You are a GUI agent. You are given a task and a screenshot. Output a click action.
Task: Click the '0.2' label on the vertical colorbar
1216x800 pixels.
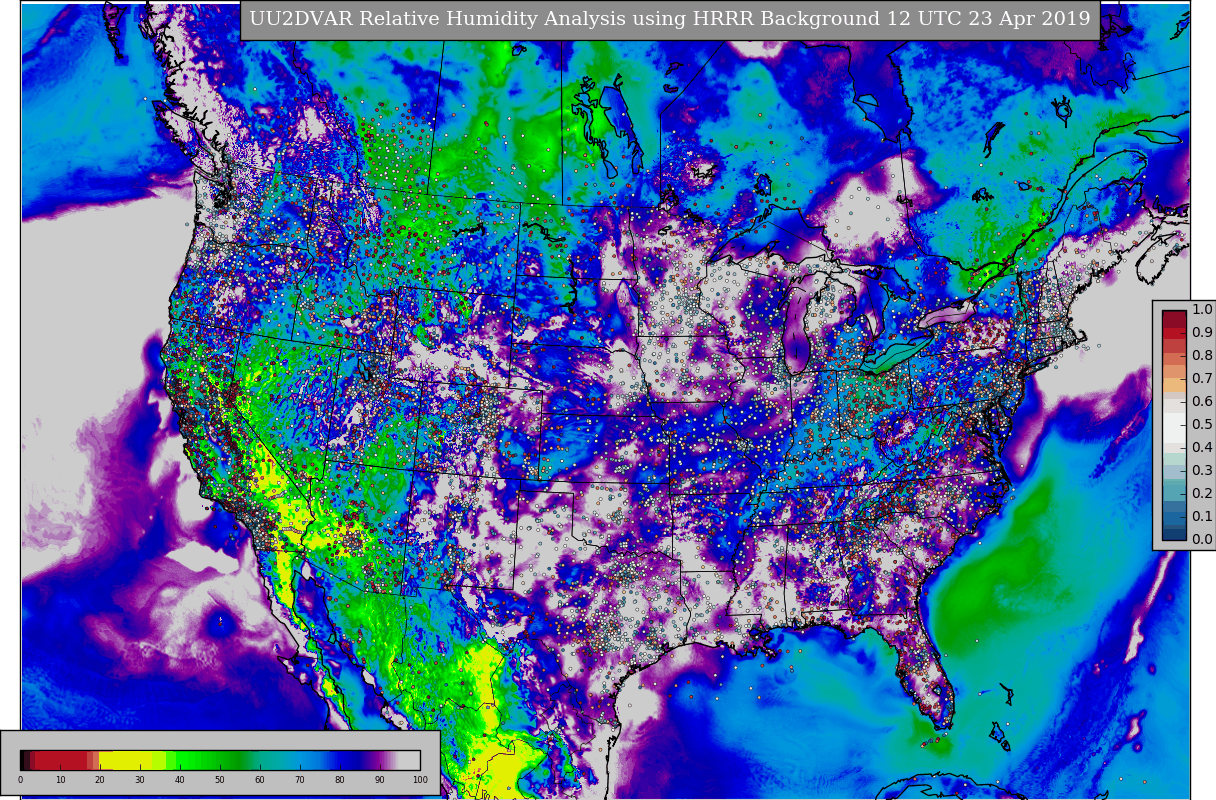point(1202,494)
